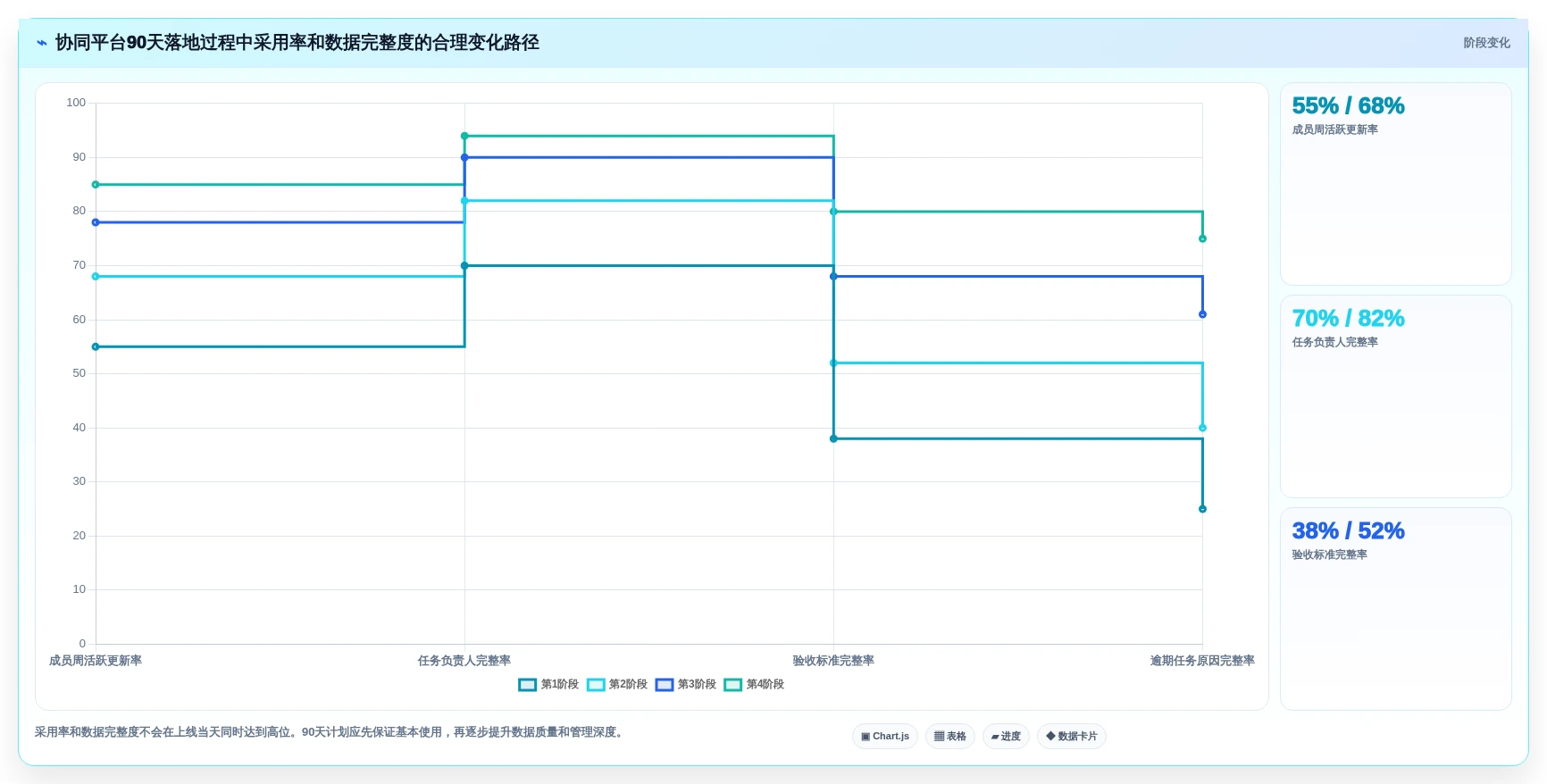Image resolution: width=1547 pixels, height=784 pixels.
Task: Click y-axis value 50
Action: (79, 373)
